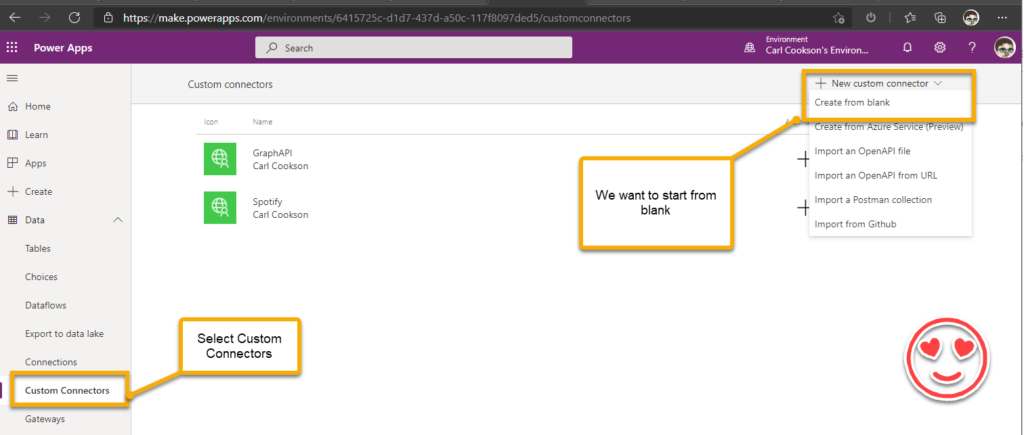The width and height of the screenshot is (1024, 435).
Task: Open Gateways under Data
Action: coord(44,419)
